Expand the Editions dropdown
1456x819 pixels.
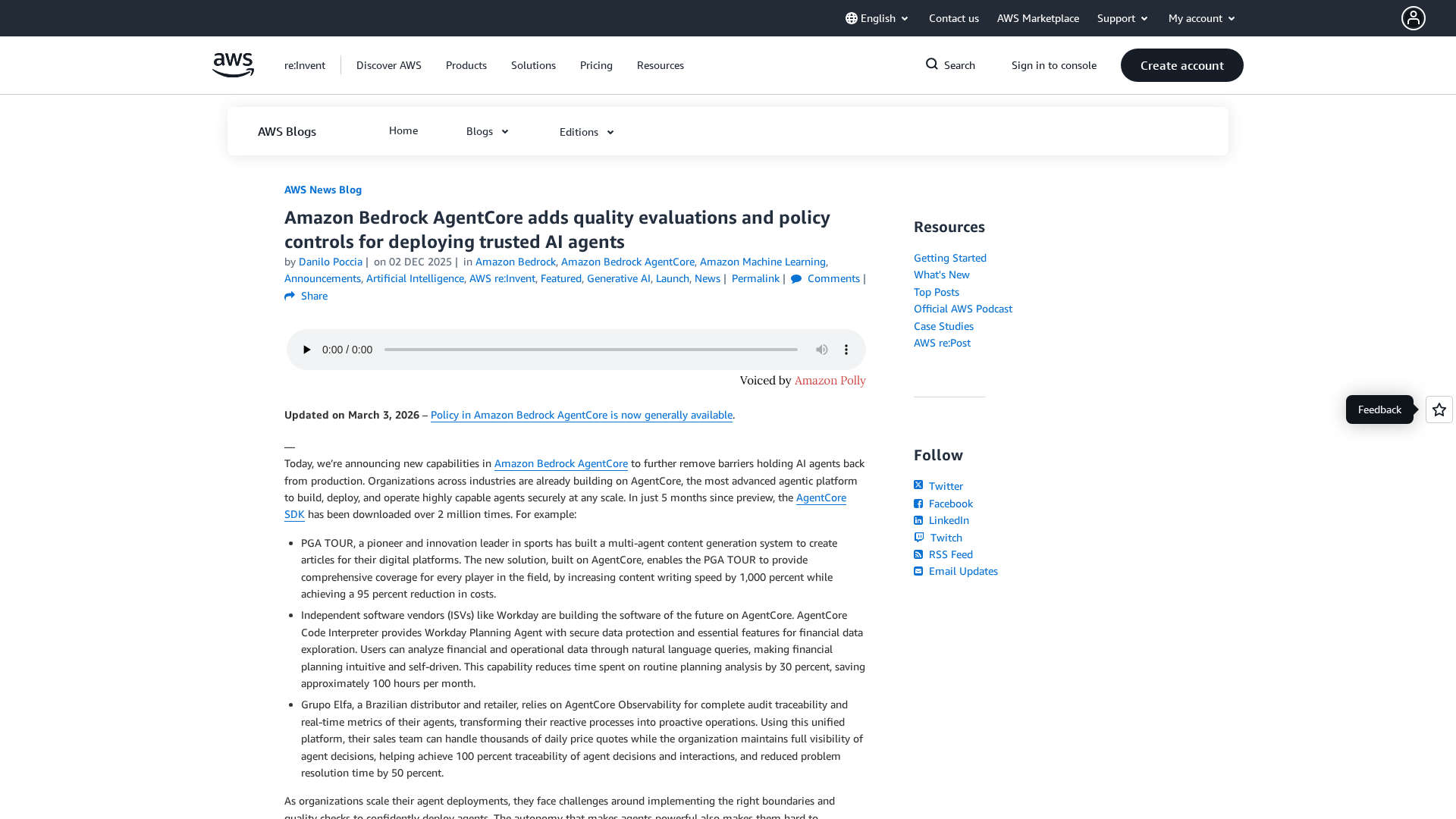[x=586, y=132]
